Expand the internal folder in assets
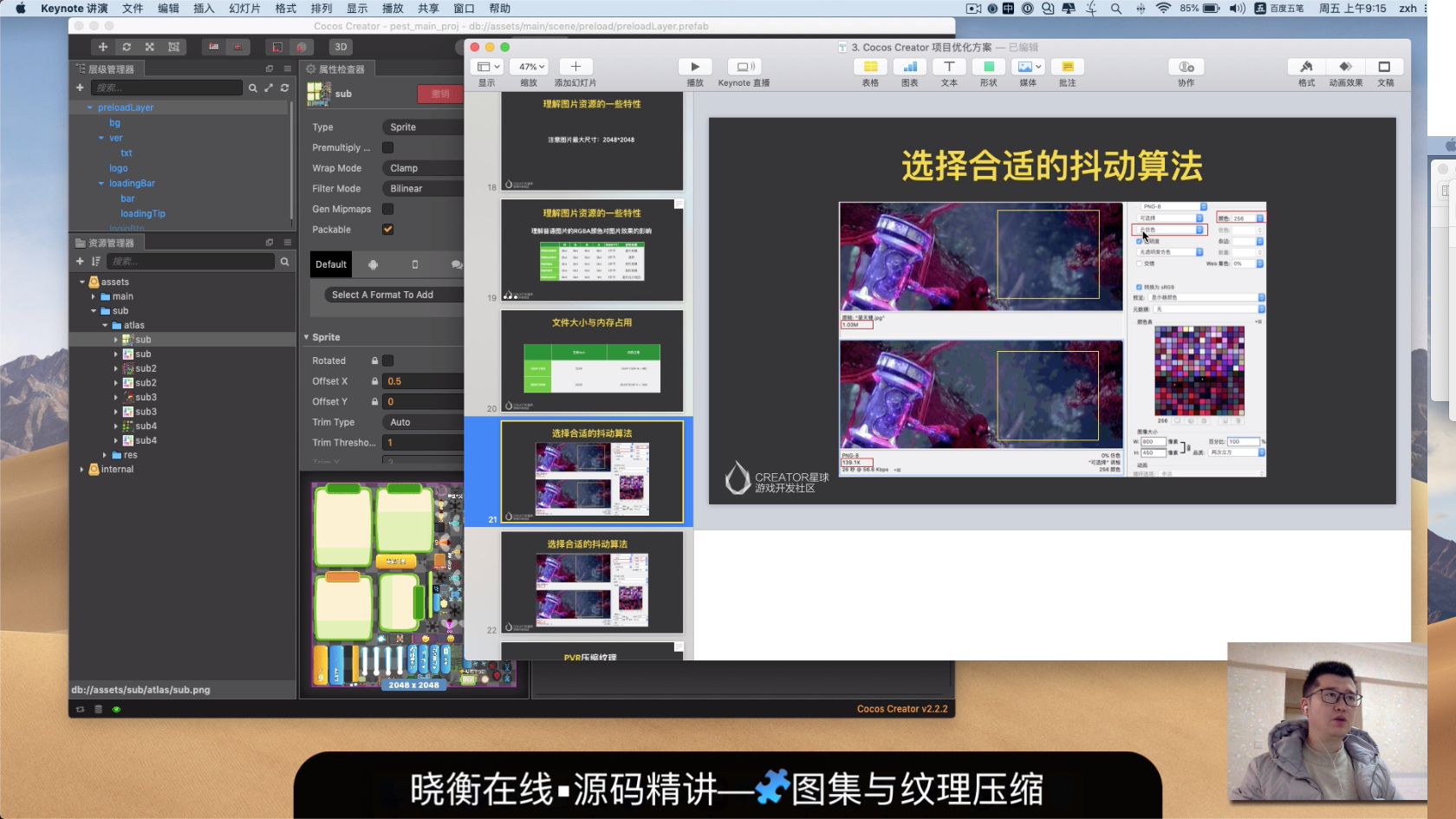The image size is (1456, 819). point(82,470)
